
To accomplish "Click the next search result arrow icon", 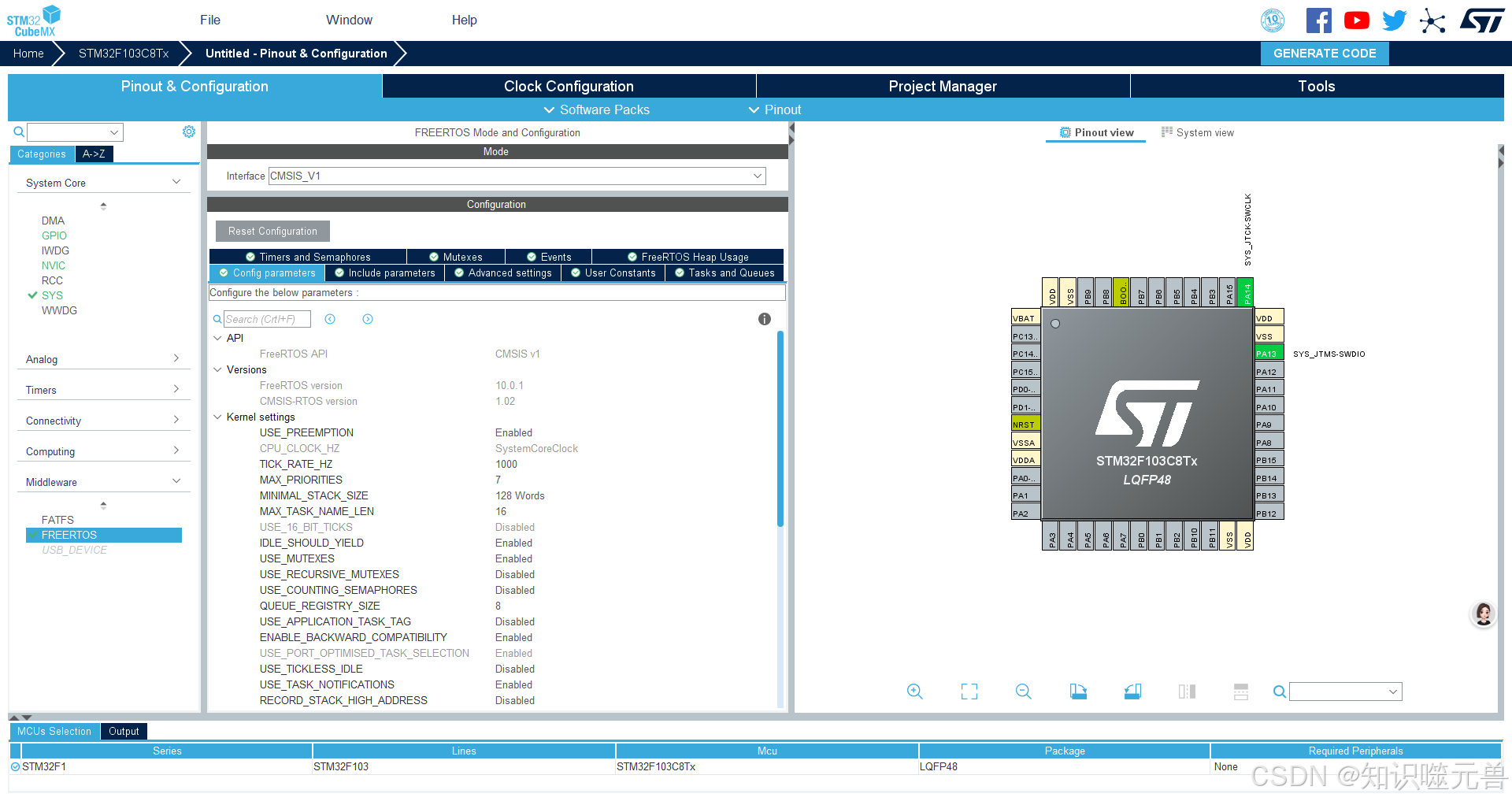I will [x=368, y=319].
